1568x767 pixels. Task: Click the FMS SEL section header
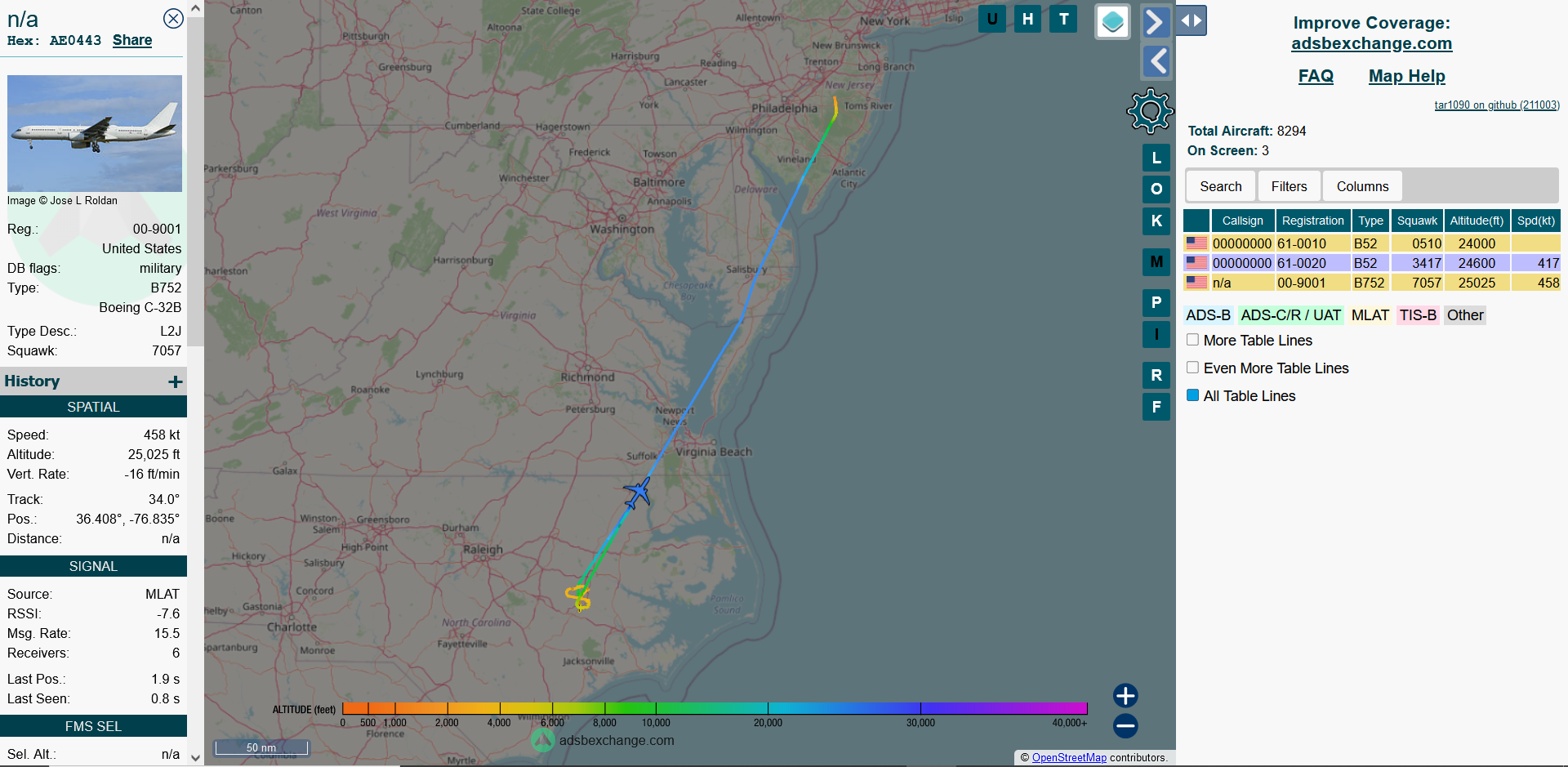pyautogui.click(x=93, y=726)
